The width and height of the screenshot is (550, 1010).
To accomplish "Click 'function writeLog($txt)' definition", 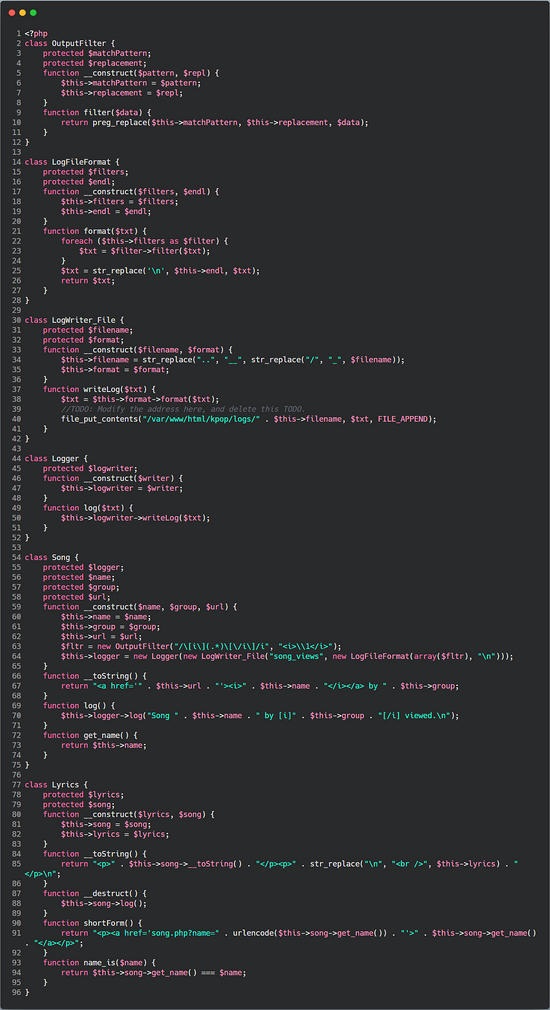I will point(99,389).
